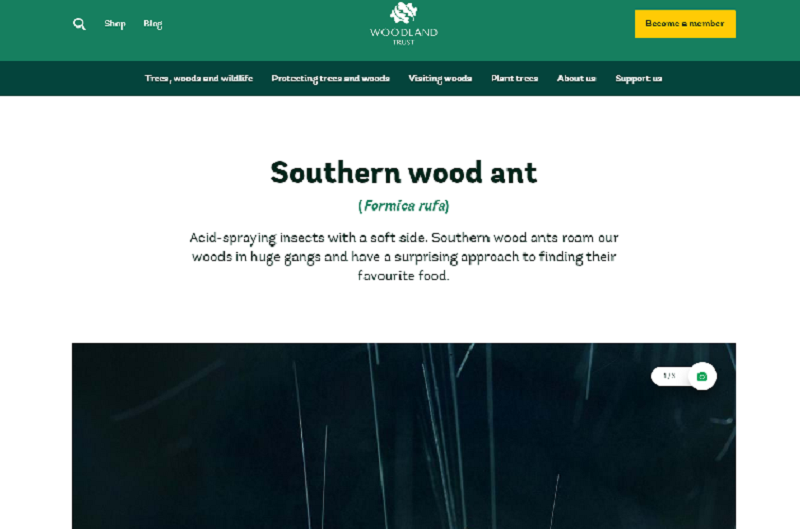The image size is (800, 529).
Task: Click the image counter pill
Action: 684,376
